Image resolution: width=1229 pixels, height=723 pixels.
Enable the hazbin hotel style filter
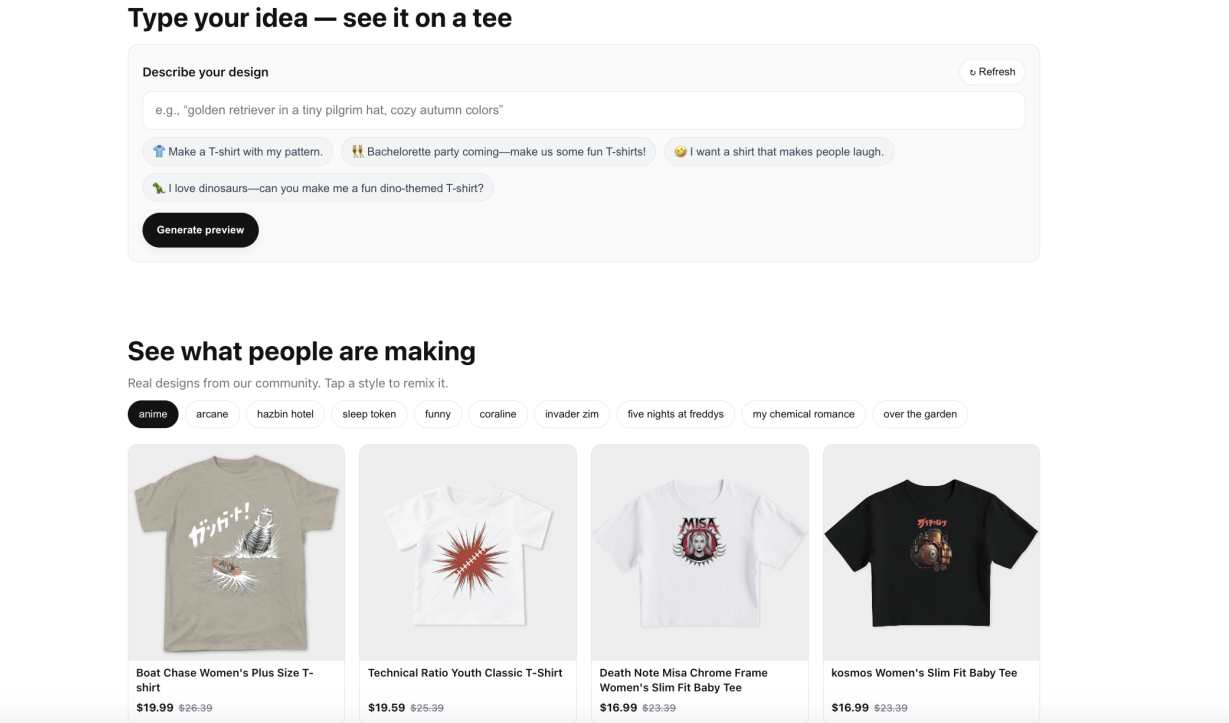click(284, 413)
